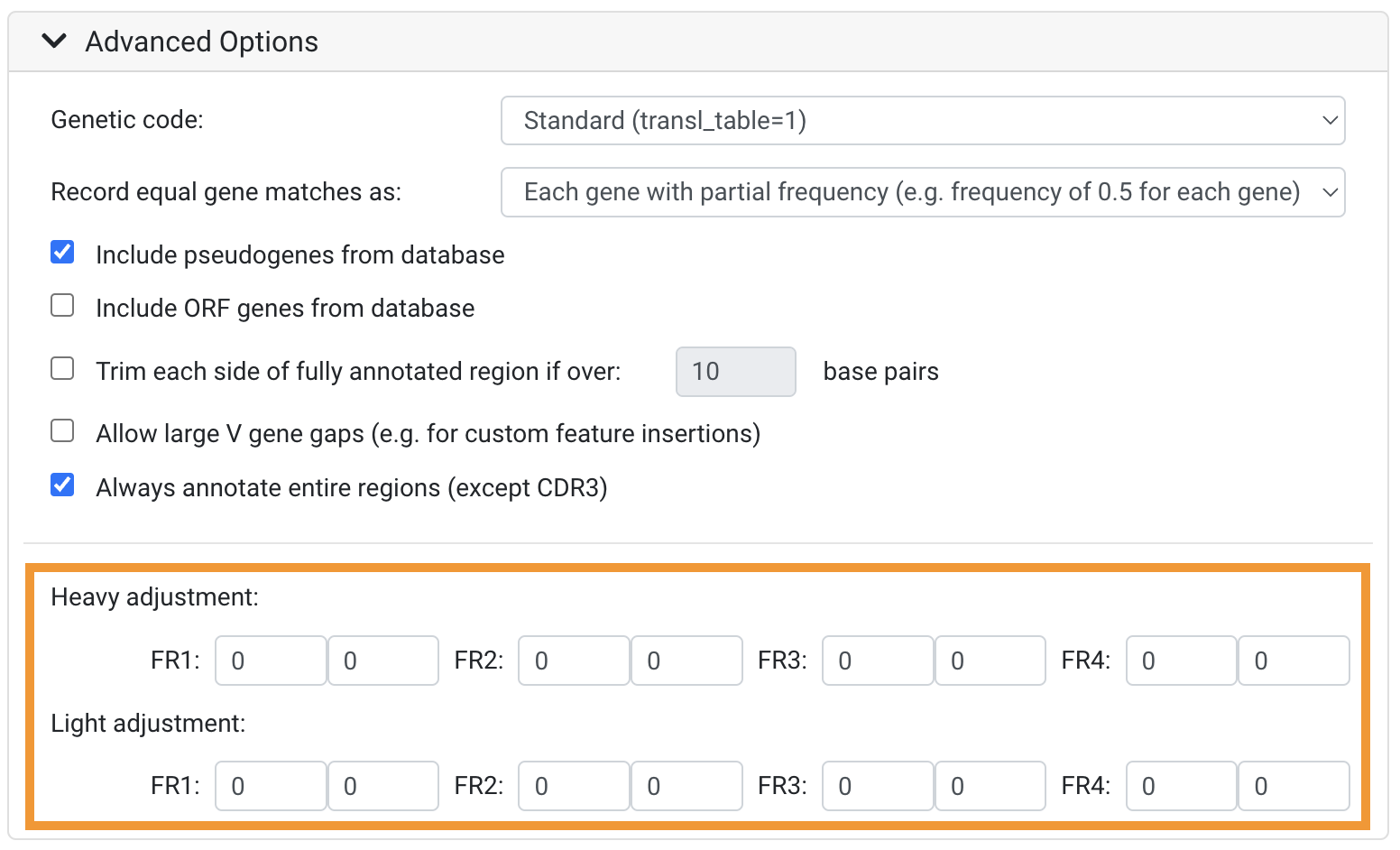This screenshot has height=850, width=1400.
Task: Select first Heavy adjustment FR2 field
Action: [574, 661]
